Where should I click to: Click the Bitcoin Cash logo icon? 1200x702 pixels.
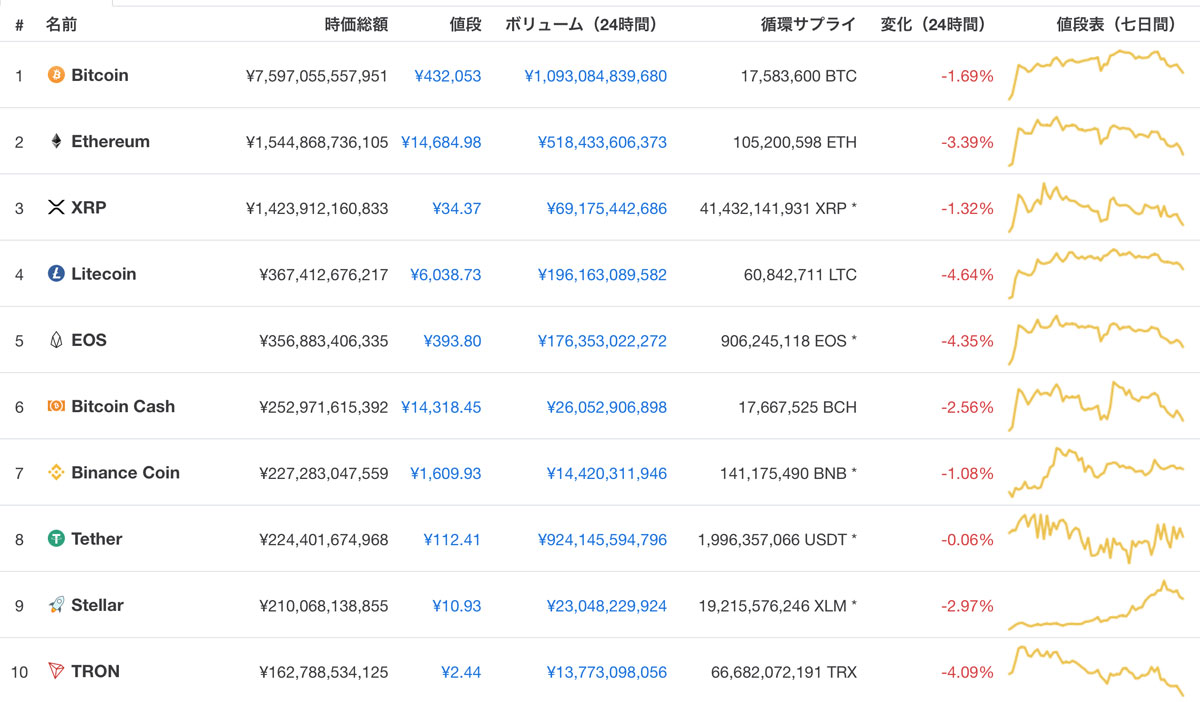point(56,406)
